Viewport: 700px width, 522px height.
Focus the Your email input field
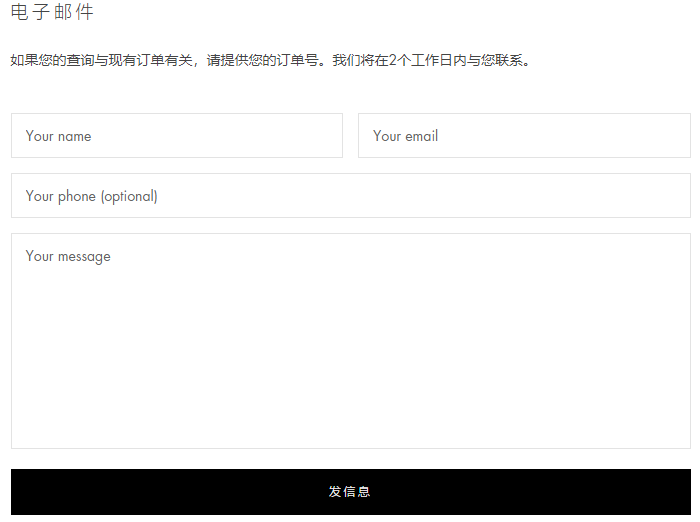(524, 135)
